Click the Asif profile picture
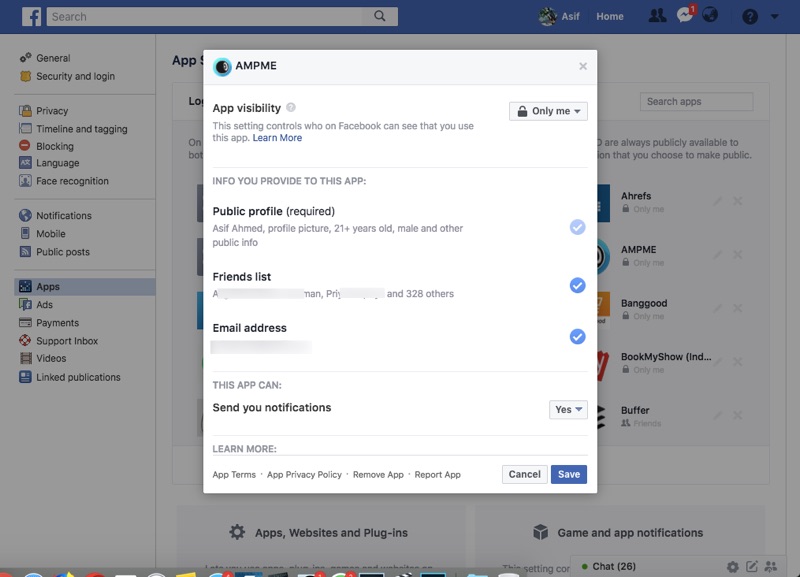The image size is (800, 577). (x=547, y=16)
